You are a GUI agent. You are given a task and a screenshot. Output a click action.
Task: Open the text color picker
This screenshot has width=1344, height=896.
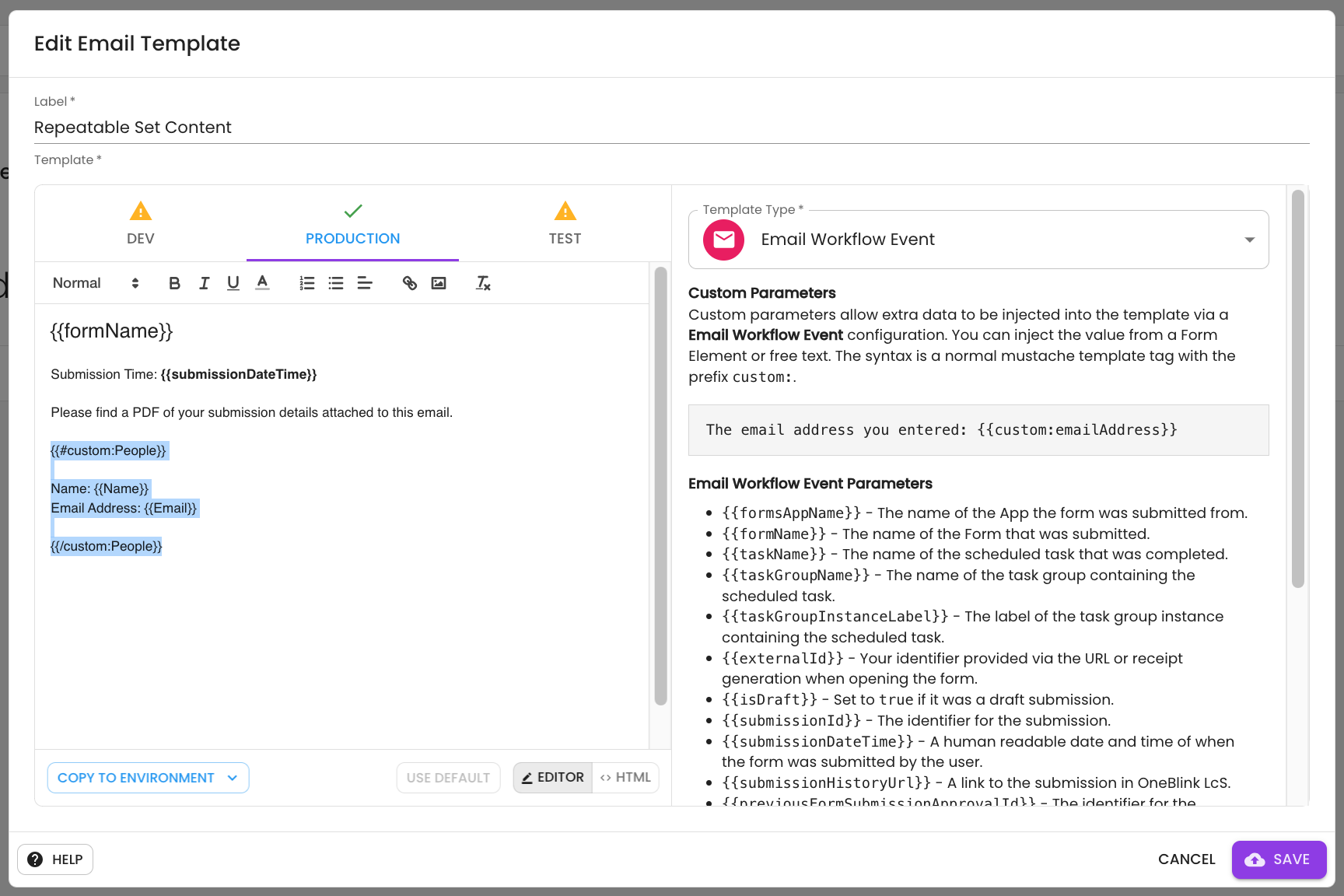pos(263,283)
